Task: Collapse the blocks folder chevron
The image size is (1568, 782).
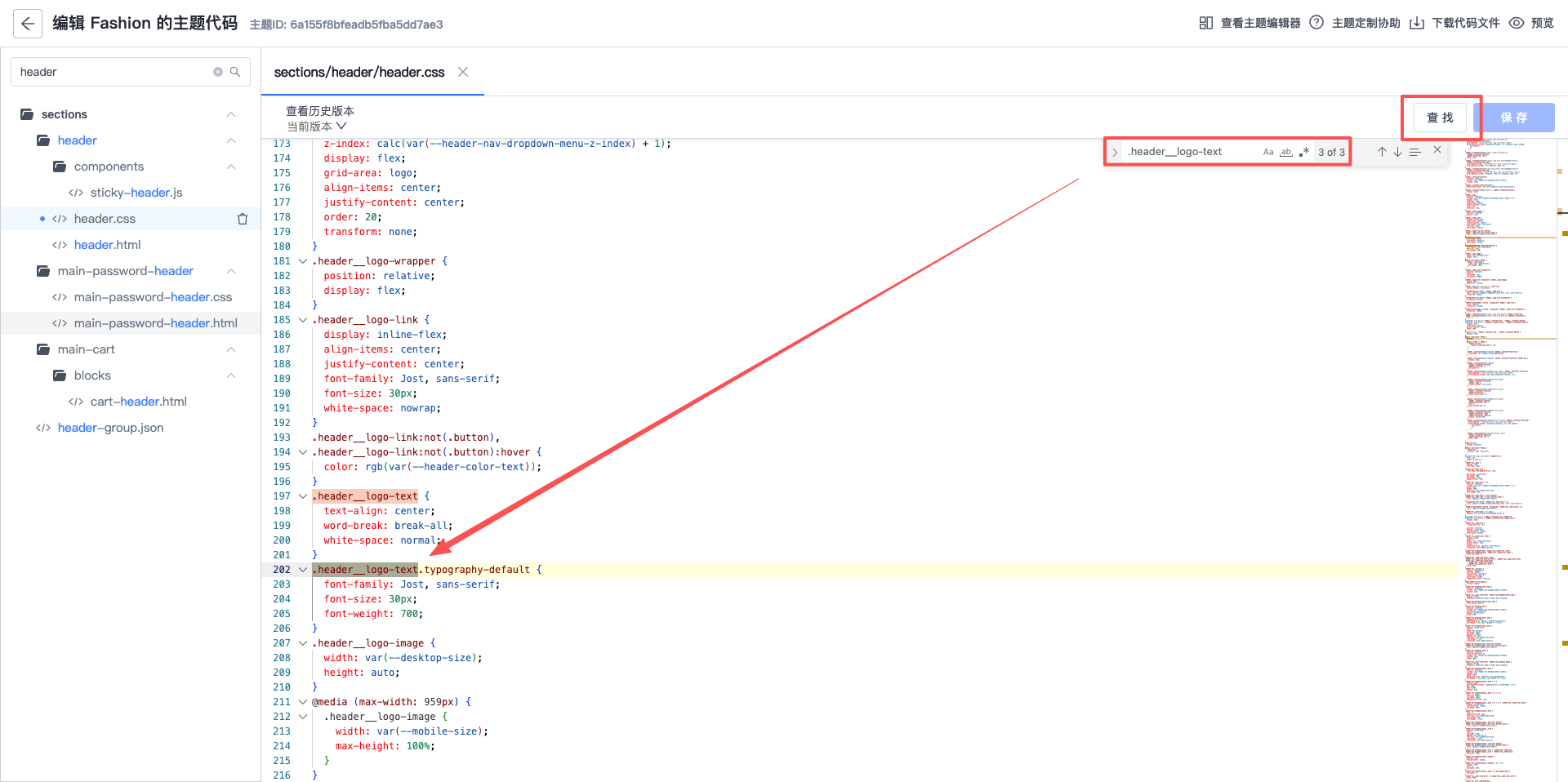Action: [x=231, y=375]
